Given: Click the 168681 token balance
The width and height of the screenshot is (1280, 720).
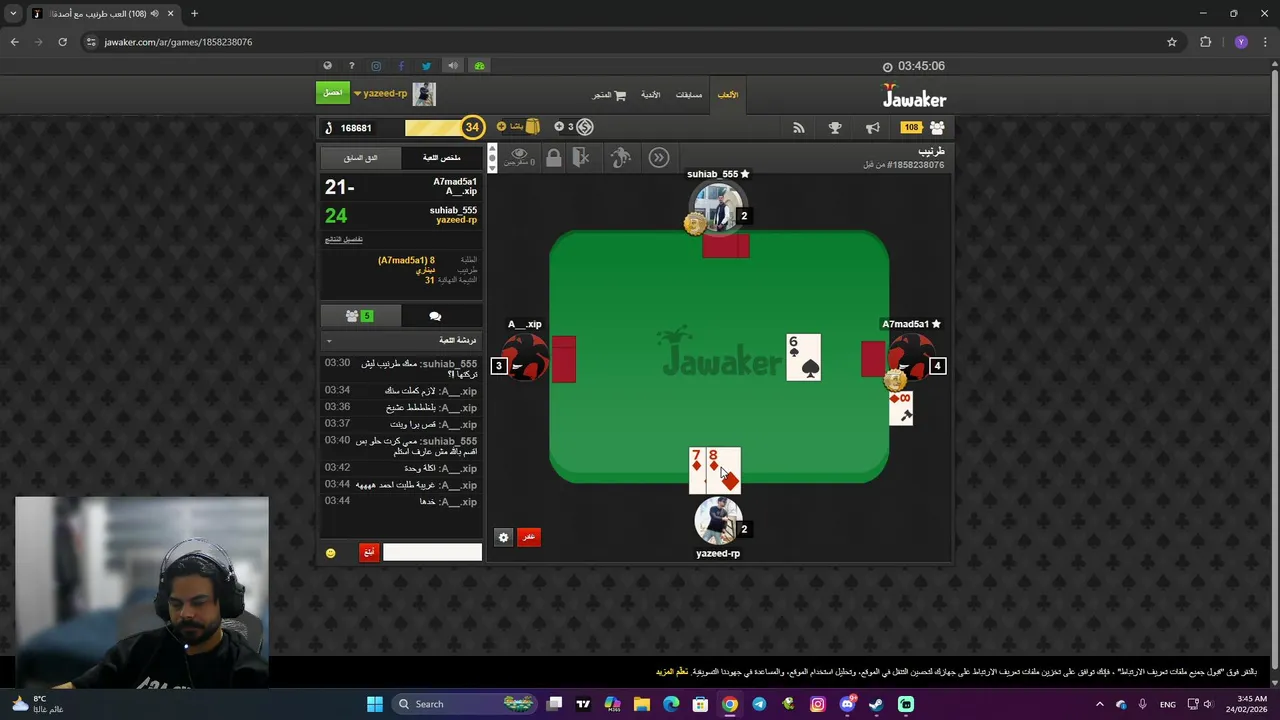Looking at the screenshot, I should pos(355,128).
